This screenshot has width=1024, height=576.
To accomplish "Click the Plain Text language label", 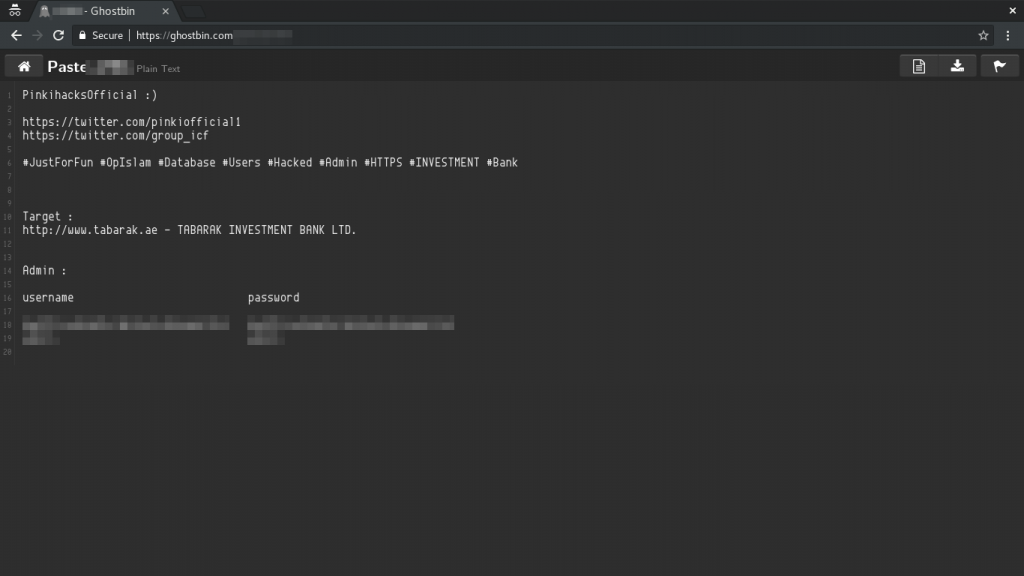I will tap(158, 69).
